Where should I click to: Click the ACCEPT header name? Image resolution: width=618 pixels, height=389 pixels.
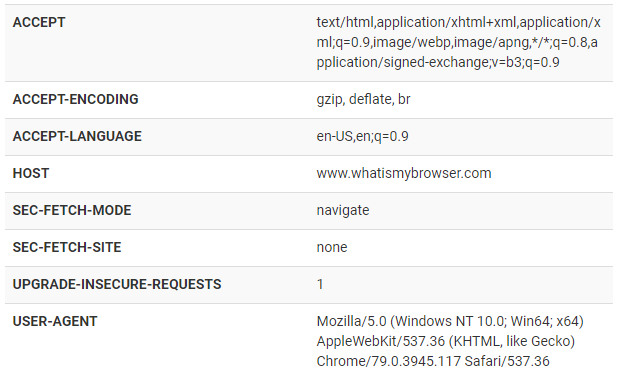coord(39,22)
